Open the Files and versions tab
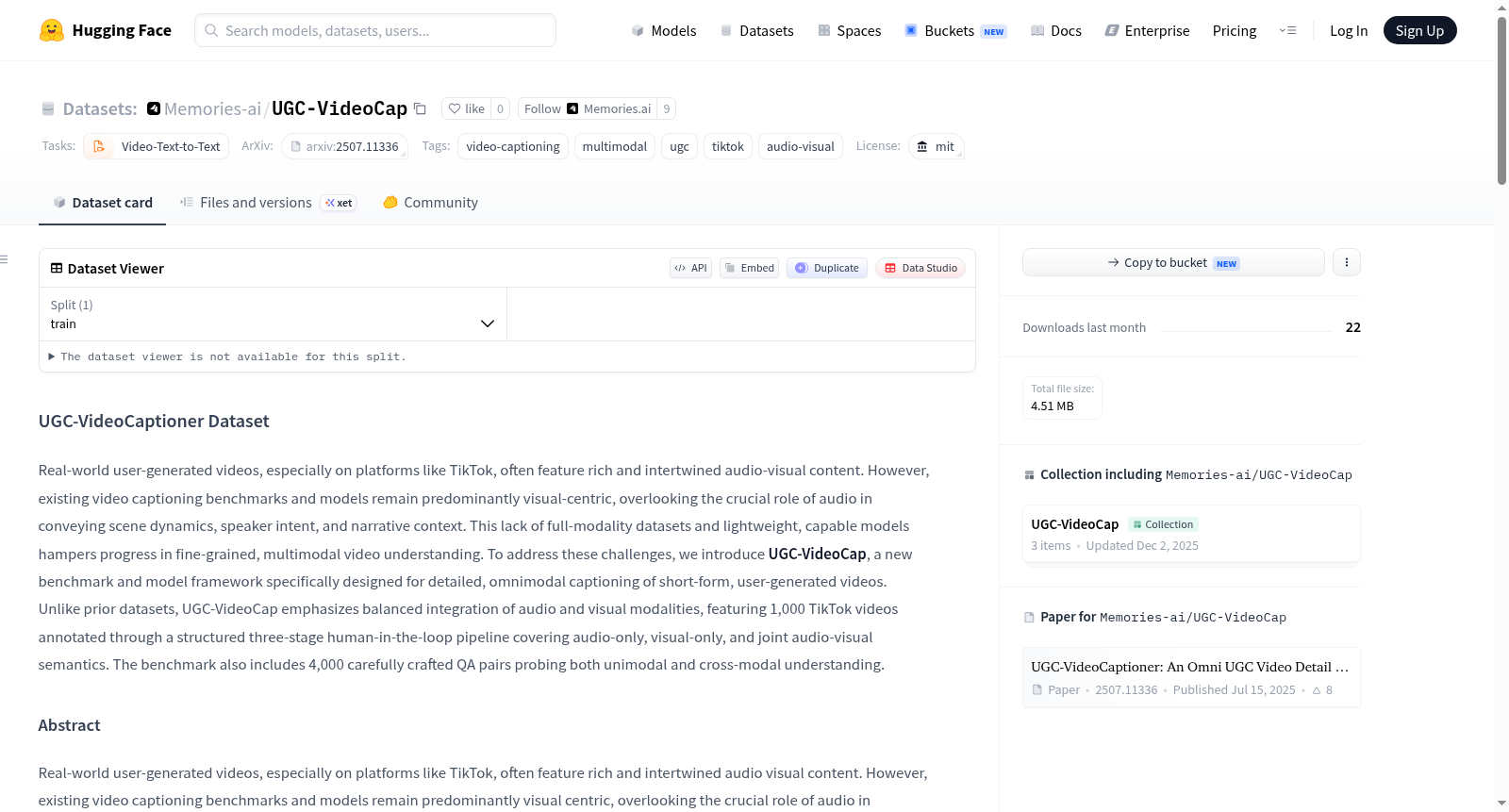This screenshot has height=812, width=1509. point(268,203)
